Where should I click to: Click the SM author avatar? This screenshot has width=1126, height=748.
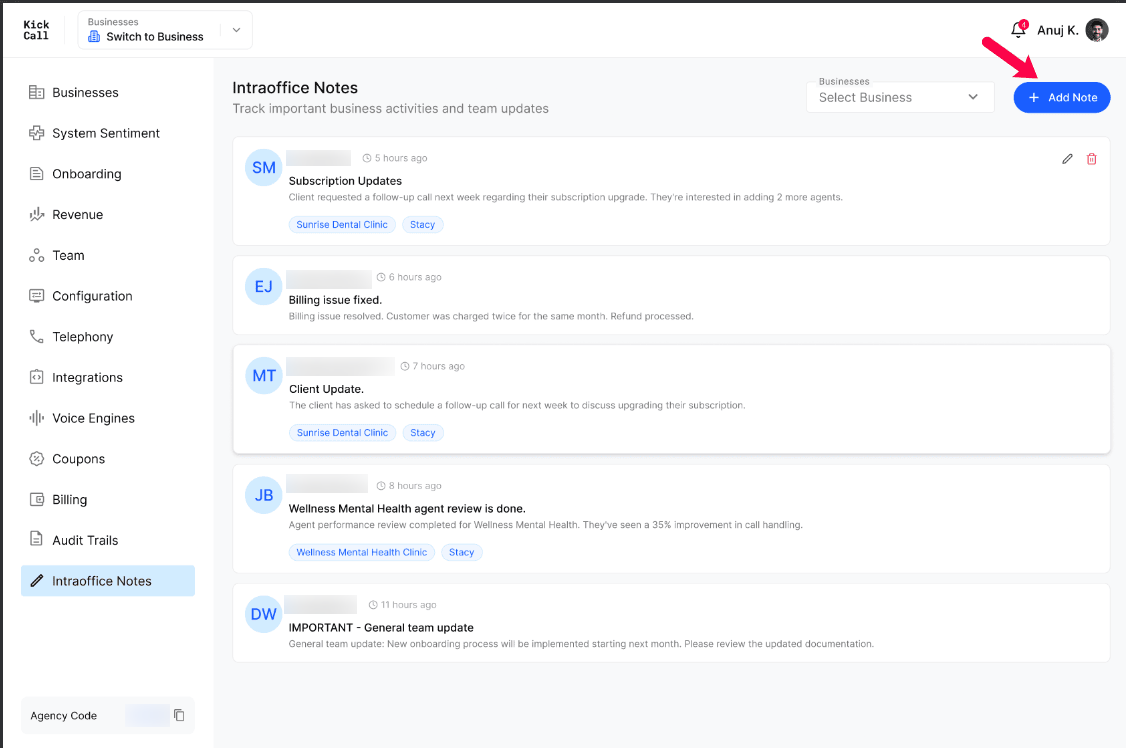(x=264, y=167)
